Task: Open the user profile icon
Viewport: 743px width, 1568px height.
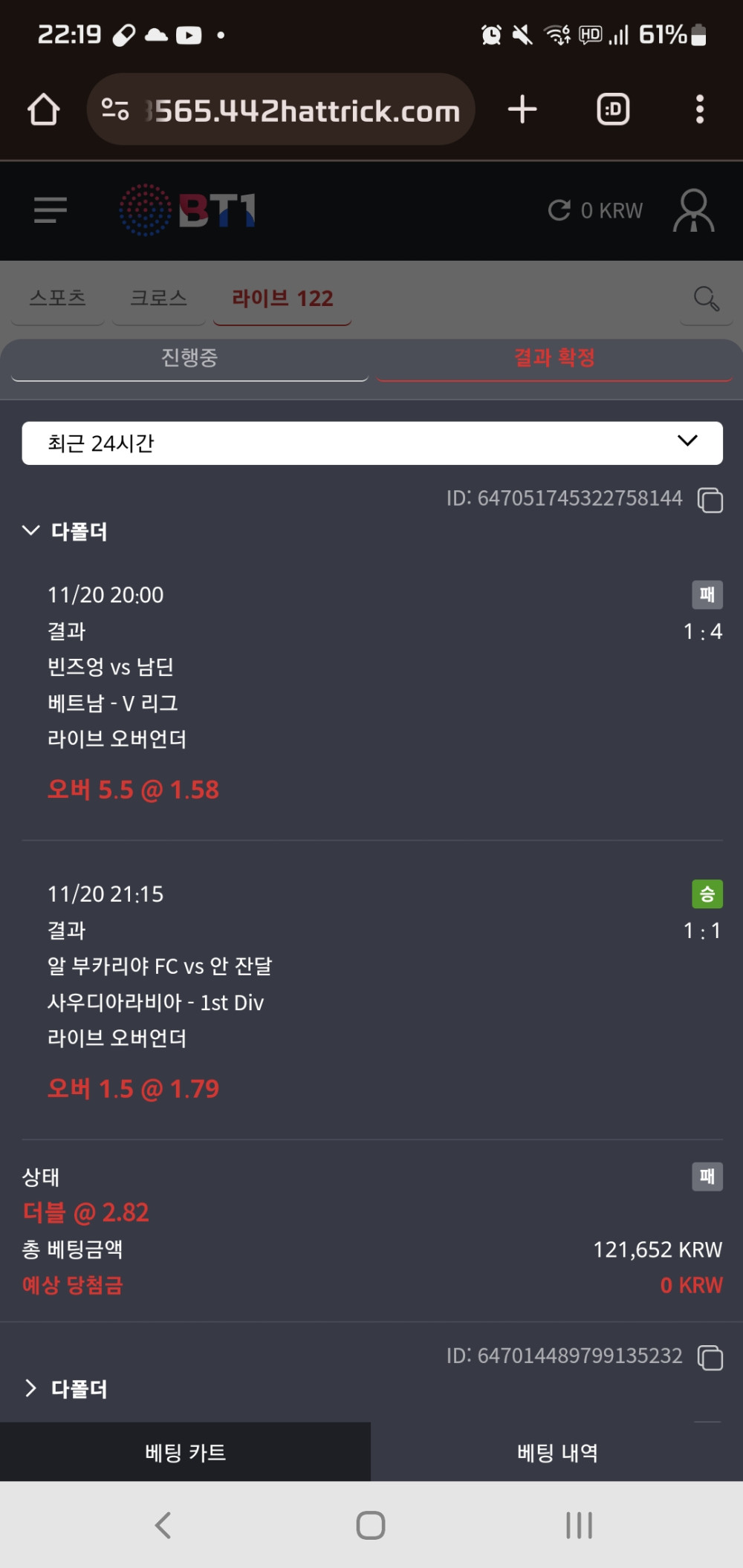Action: [x=693, y=210]
